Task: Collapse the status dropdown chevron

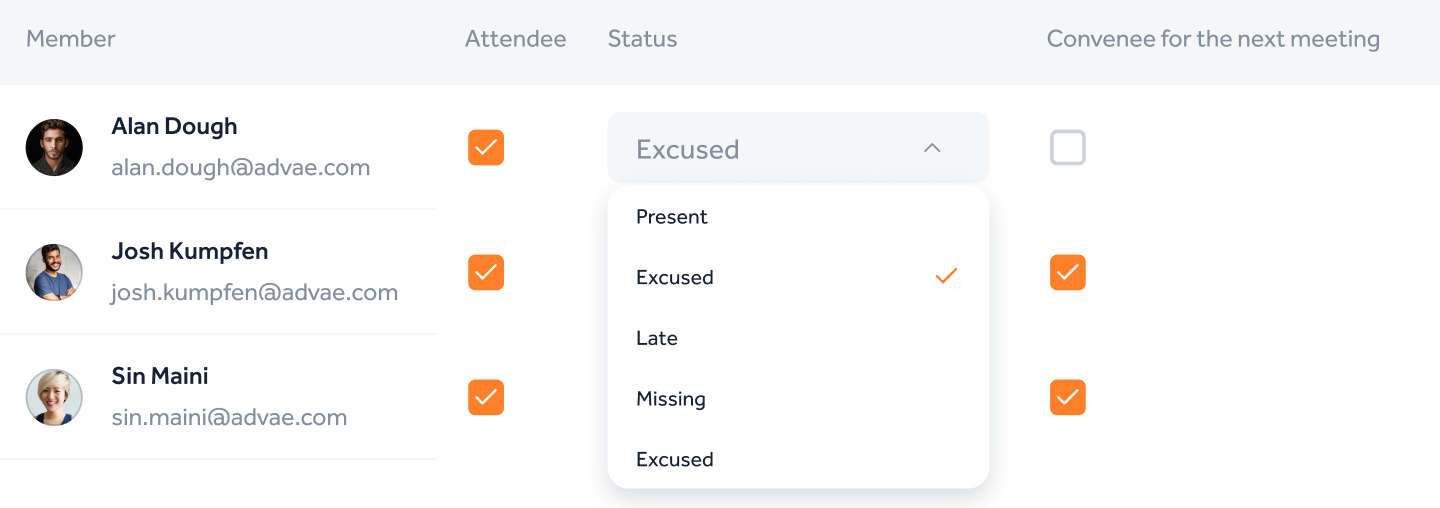Action: tap(932, 148)
